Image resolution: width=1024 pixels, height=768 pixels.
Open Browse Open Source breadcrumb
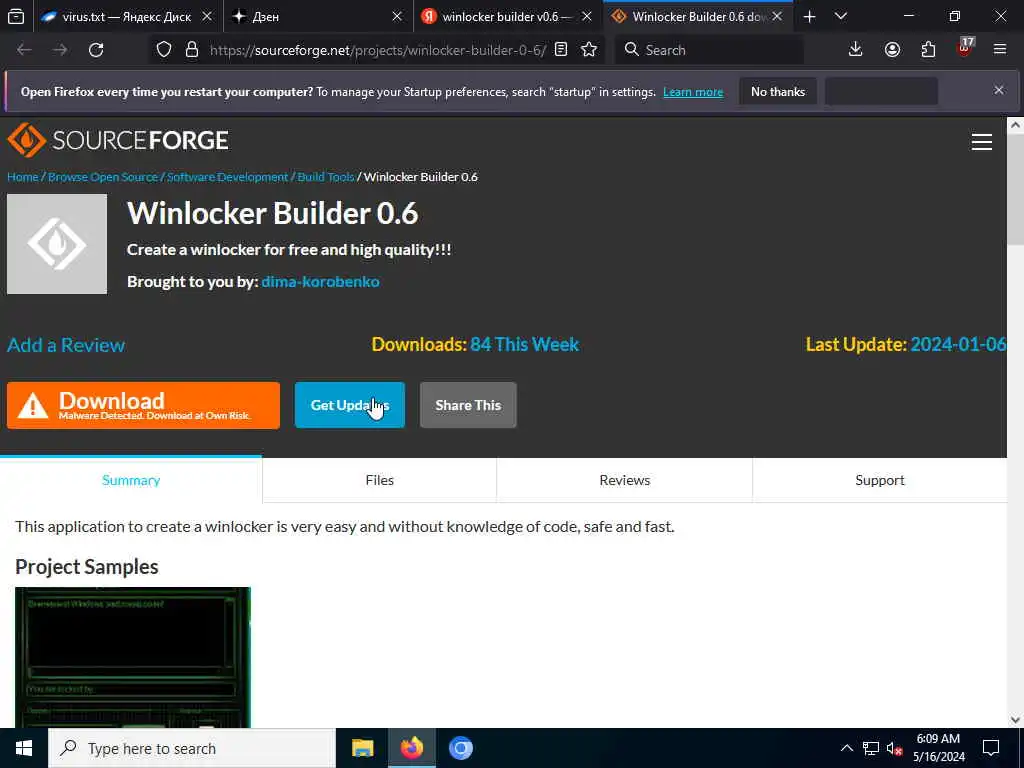[x=103, y=177]
